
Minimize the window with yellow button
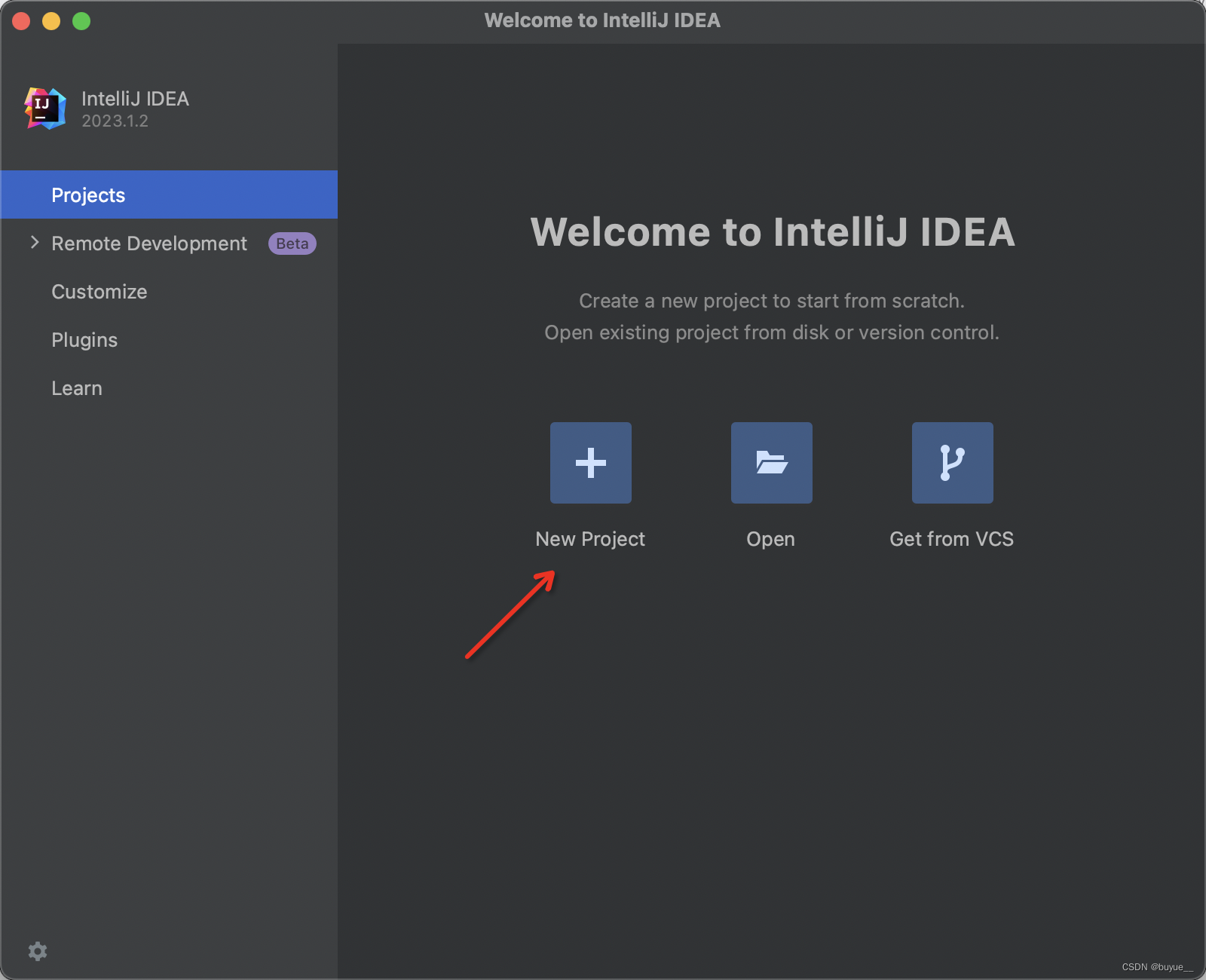[x=51, y=21]
